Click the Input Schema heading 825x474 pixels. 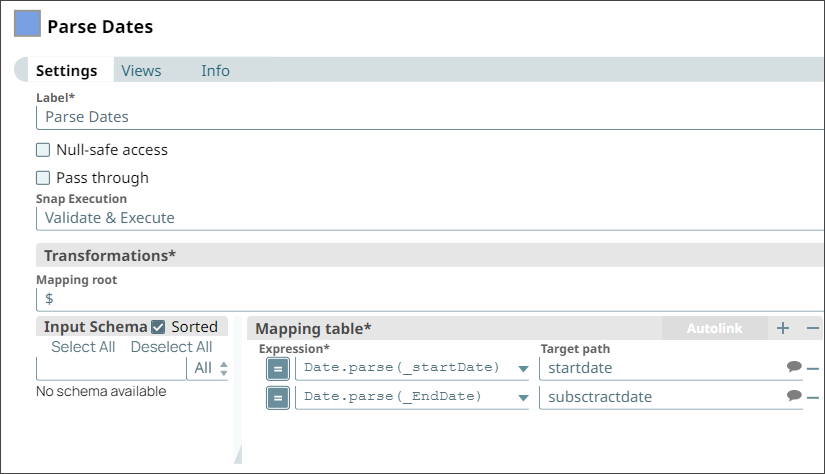95,327
